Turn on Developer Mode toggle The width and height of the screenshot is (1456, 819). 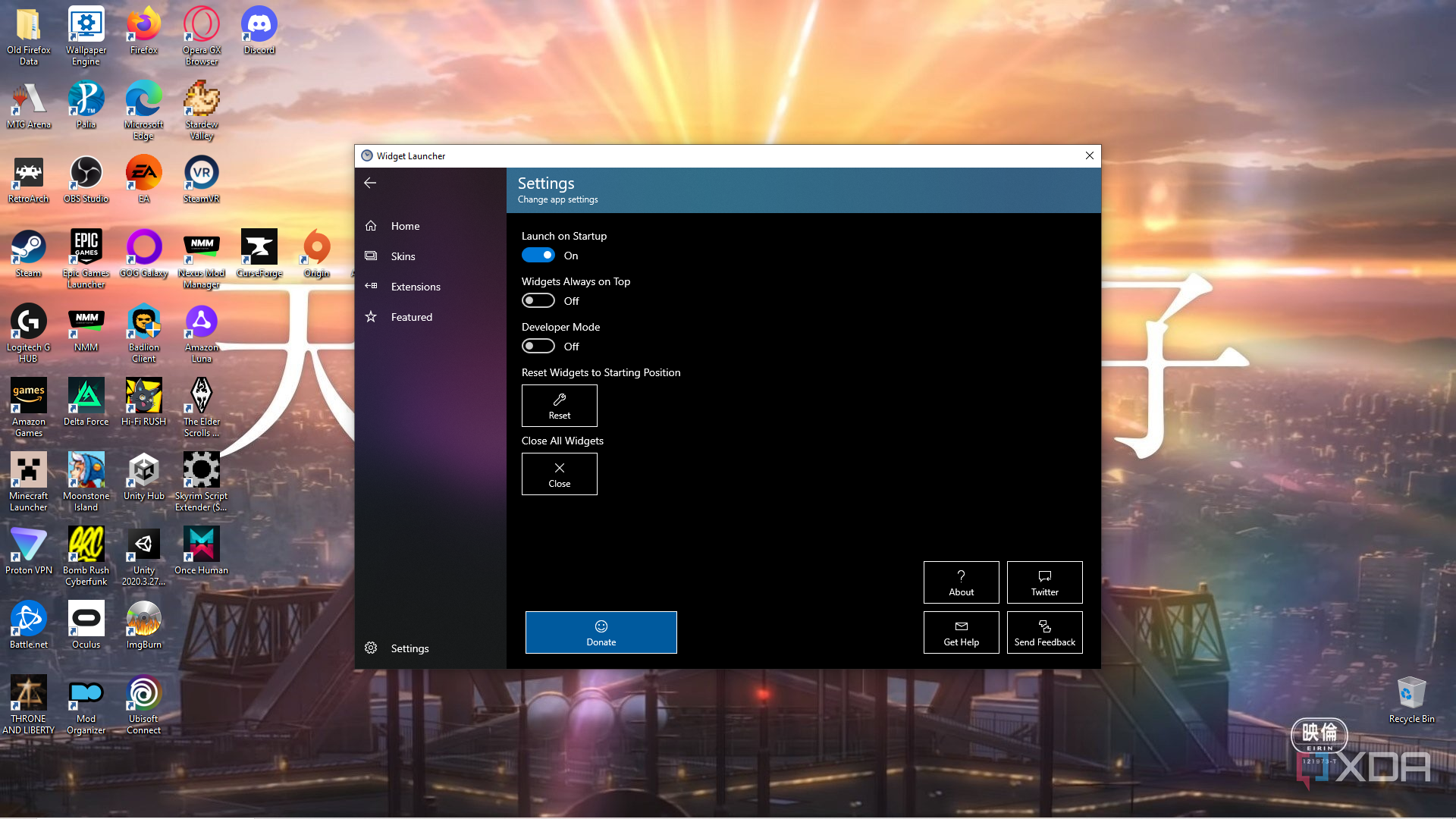[538, 347]
